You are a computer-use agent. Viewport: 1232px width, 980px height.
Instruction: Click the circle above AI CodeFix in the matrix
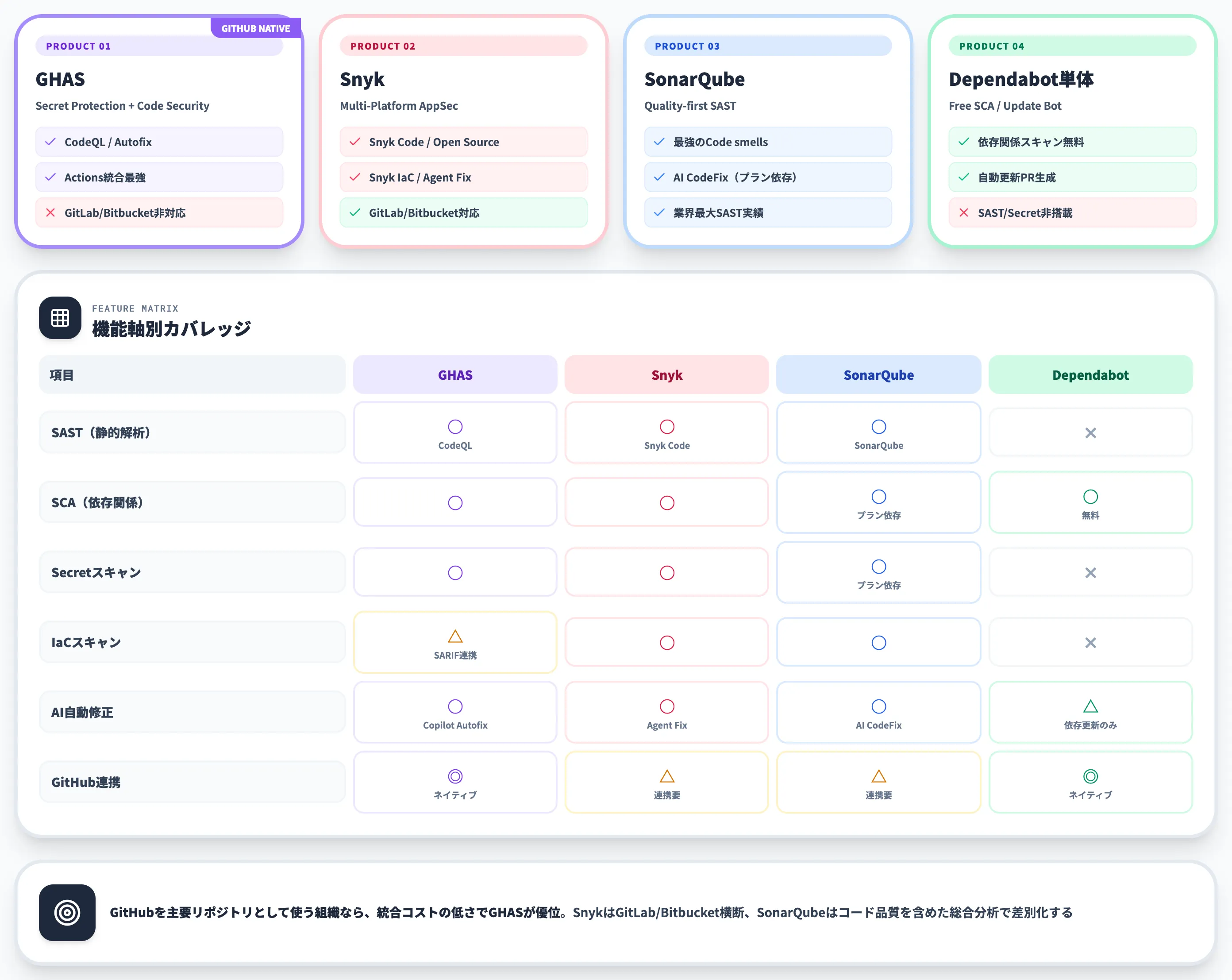click(879, 706)
